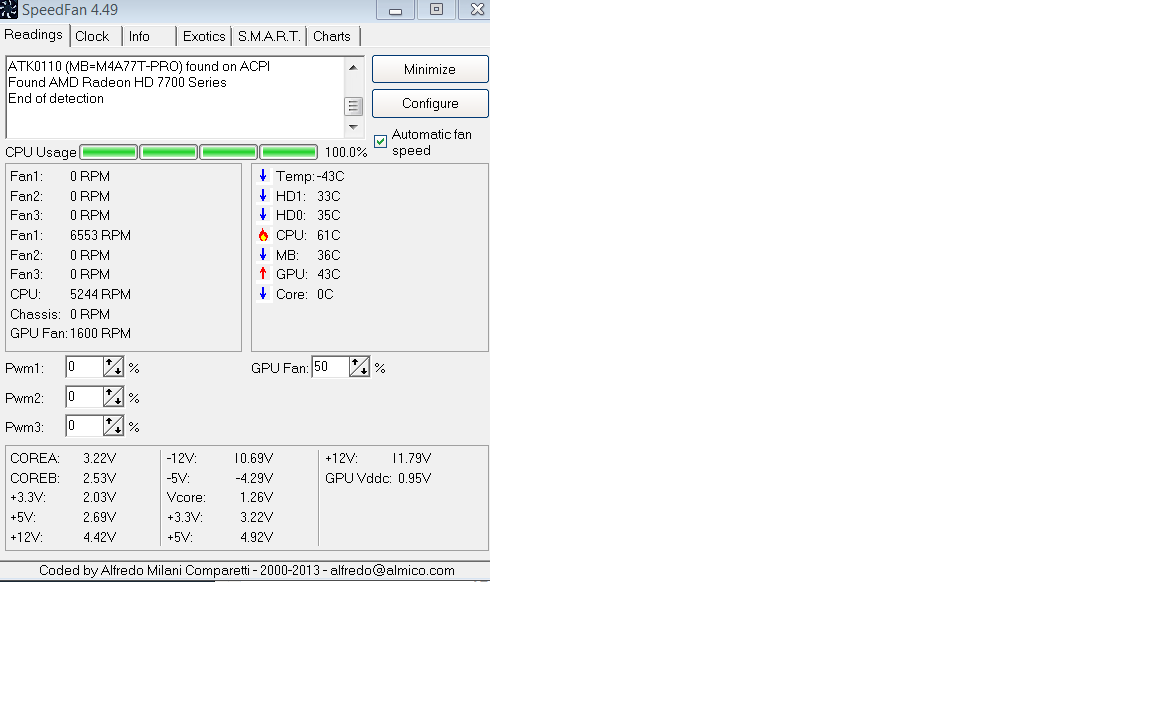Click the log box scroll up arrow
This screenshot has height=720, width=1152.
[x=353, y=67]
